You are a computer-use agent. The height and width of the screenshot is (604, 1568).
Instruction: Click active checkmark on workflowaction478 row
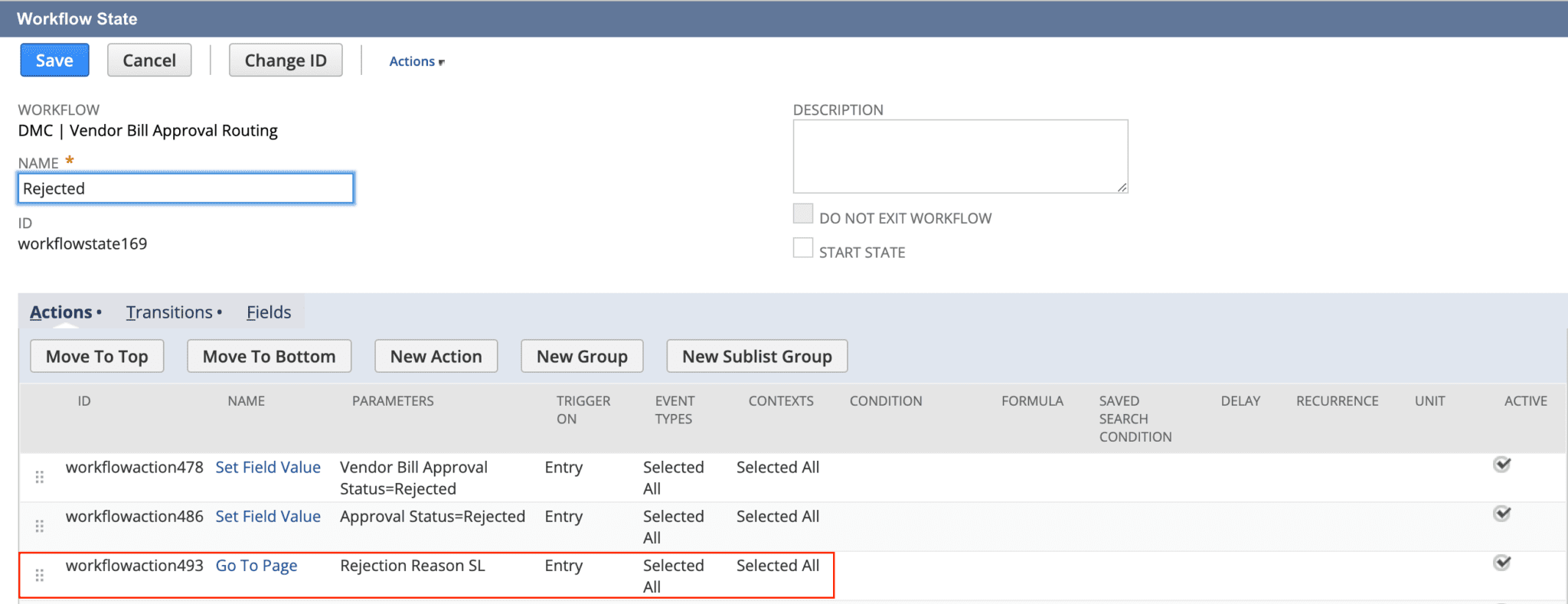coord(1501,465)
